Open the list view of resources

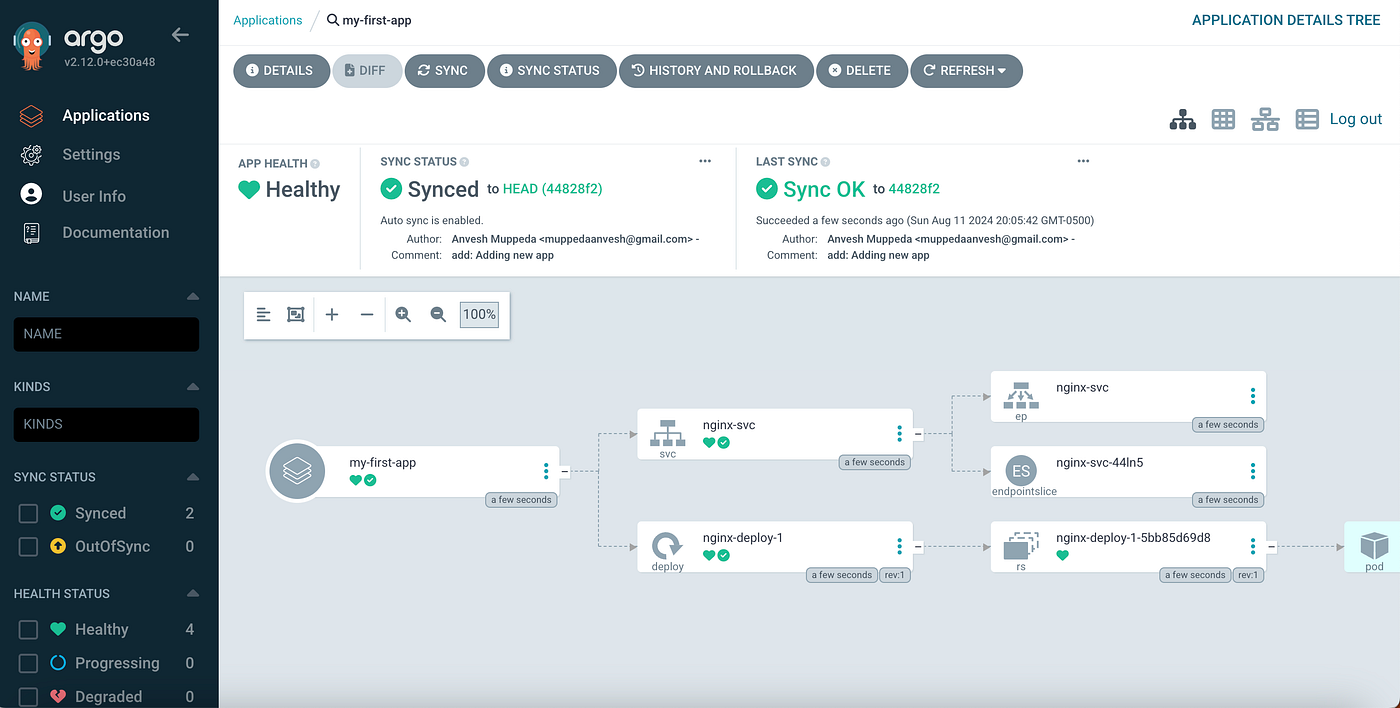click(1307, 119)
